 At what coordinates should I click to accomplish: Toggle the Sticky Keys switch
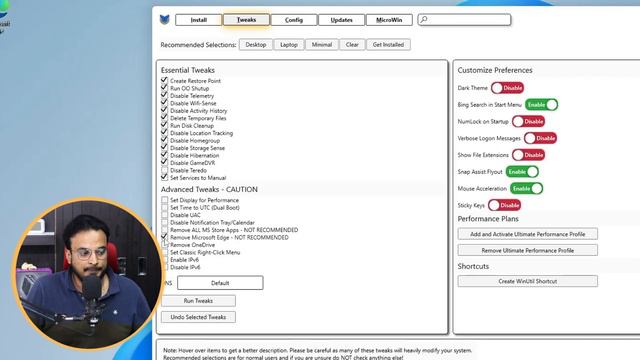pyautogui.click(x=504, y=205)
